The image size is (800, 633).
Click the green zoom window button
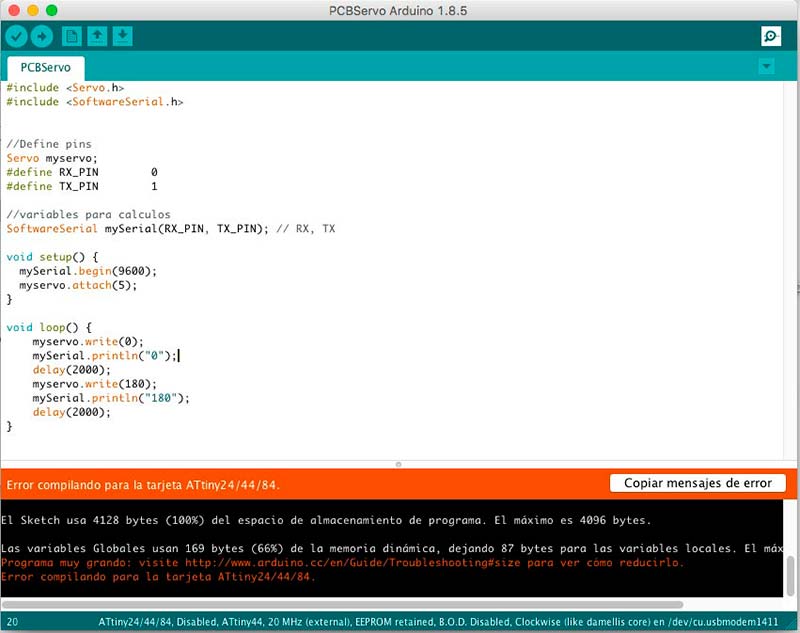[x=52, y=10]
